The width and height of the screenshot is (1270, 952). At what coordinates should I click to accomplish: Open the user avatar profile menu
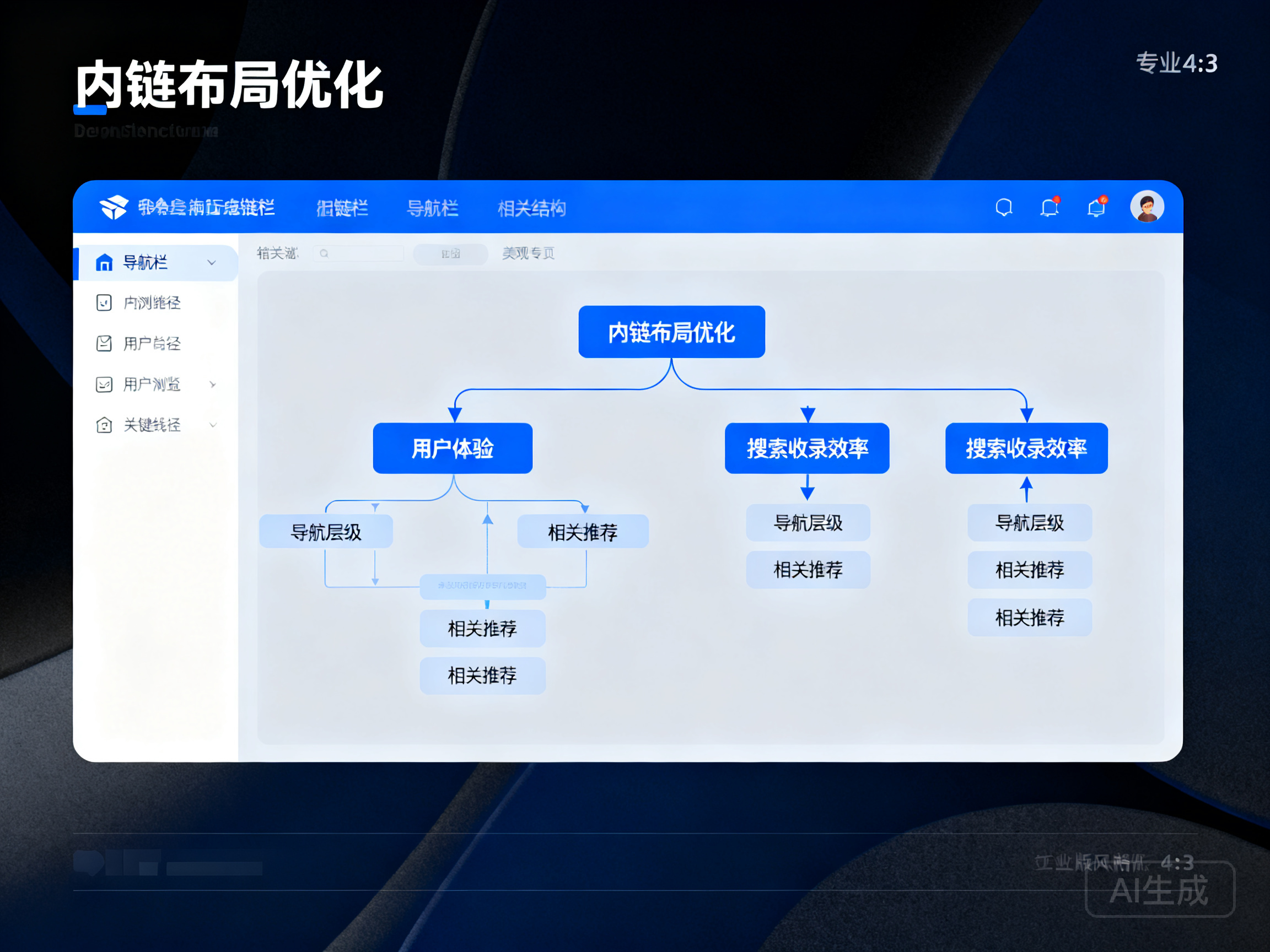coord(1147,206)
